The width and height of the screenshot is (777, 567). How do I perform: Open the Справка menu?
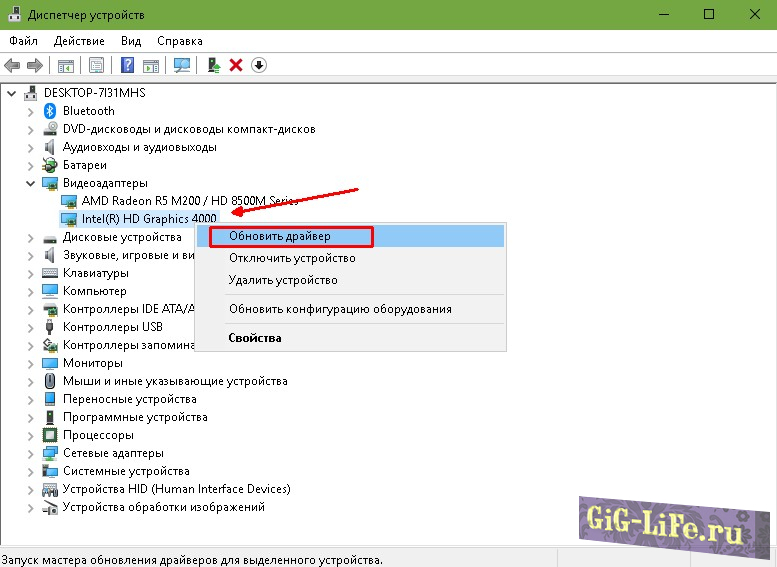tap(179, 41)
